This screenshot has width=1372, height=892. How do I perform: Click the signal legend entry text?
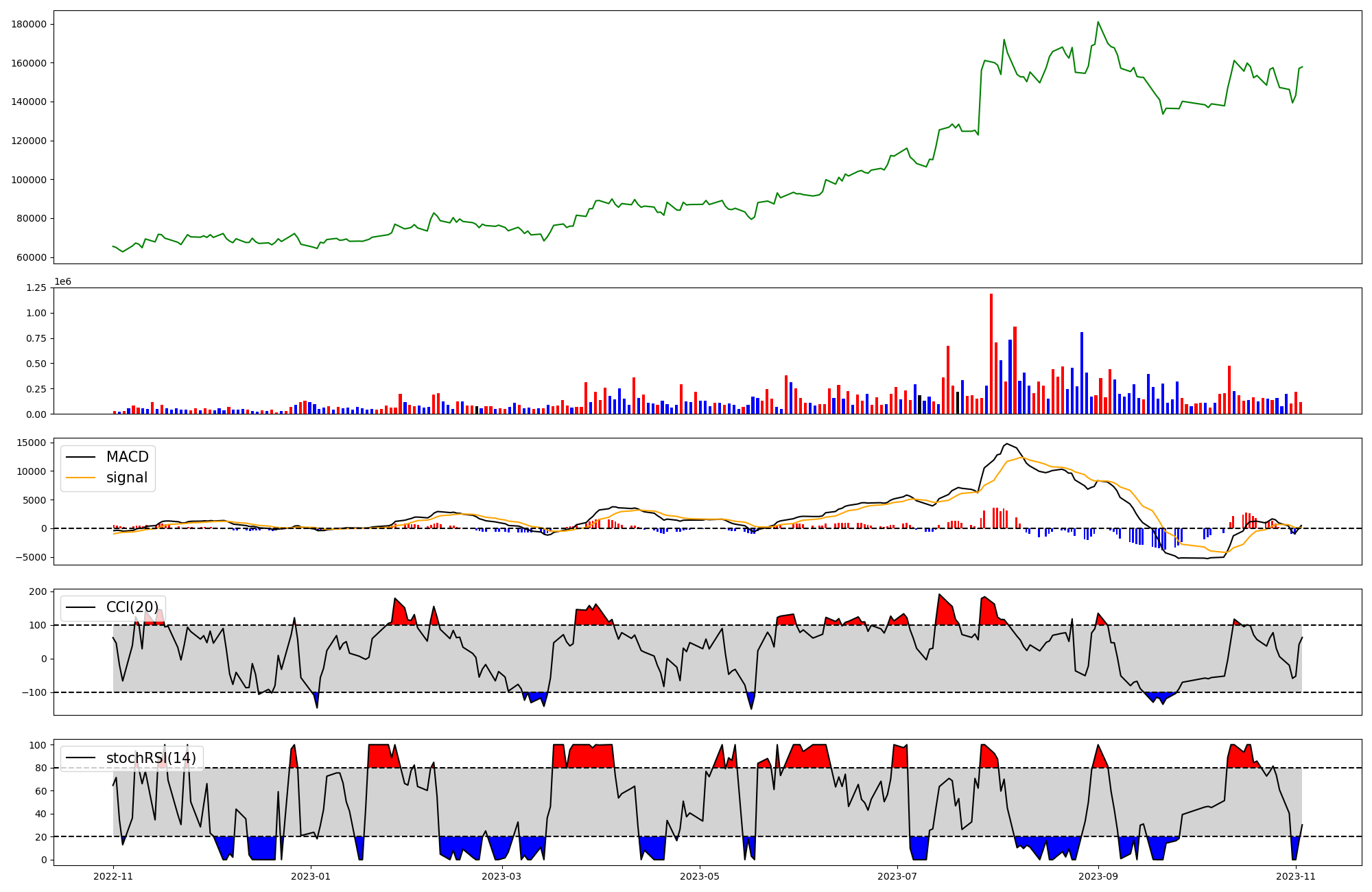(x=126, y=478)
